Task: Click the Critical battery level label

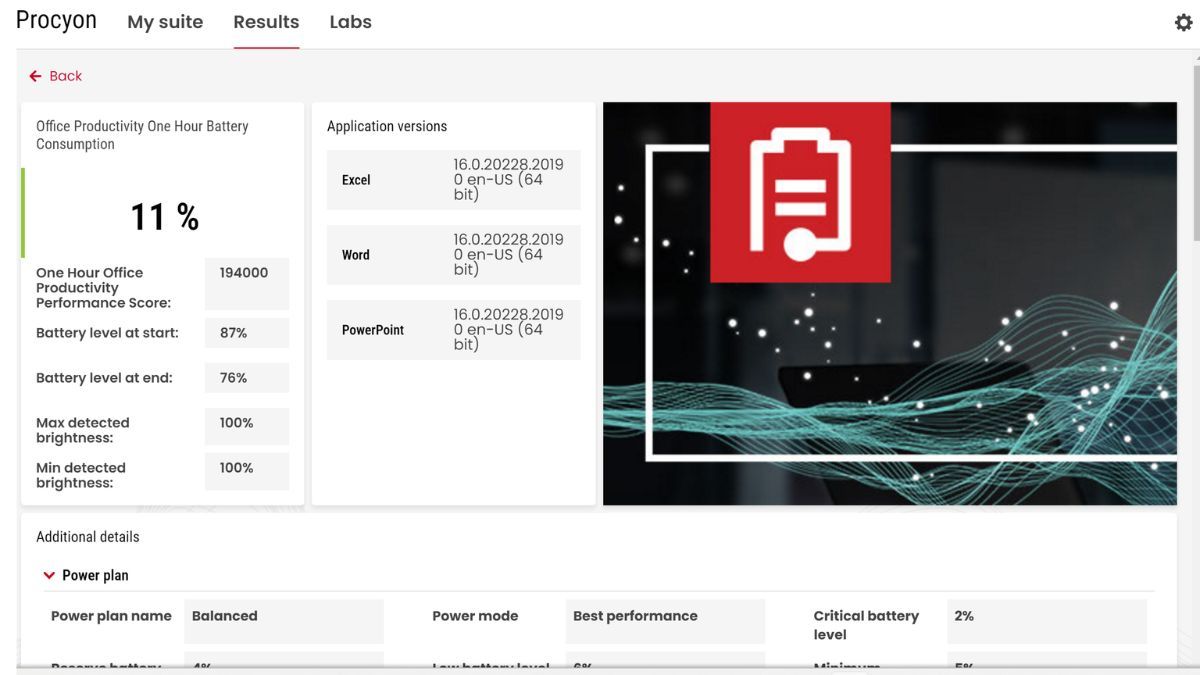Action: pos(866,625)
